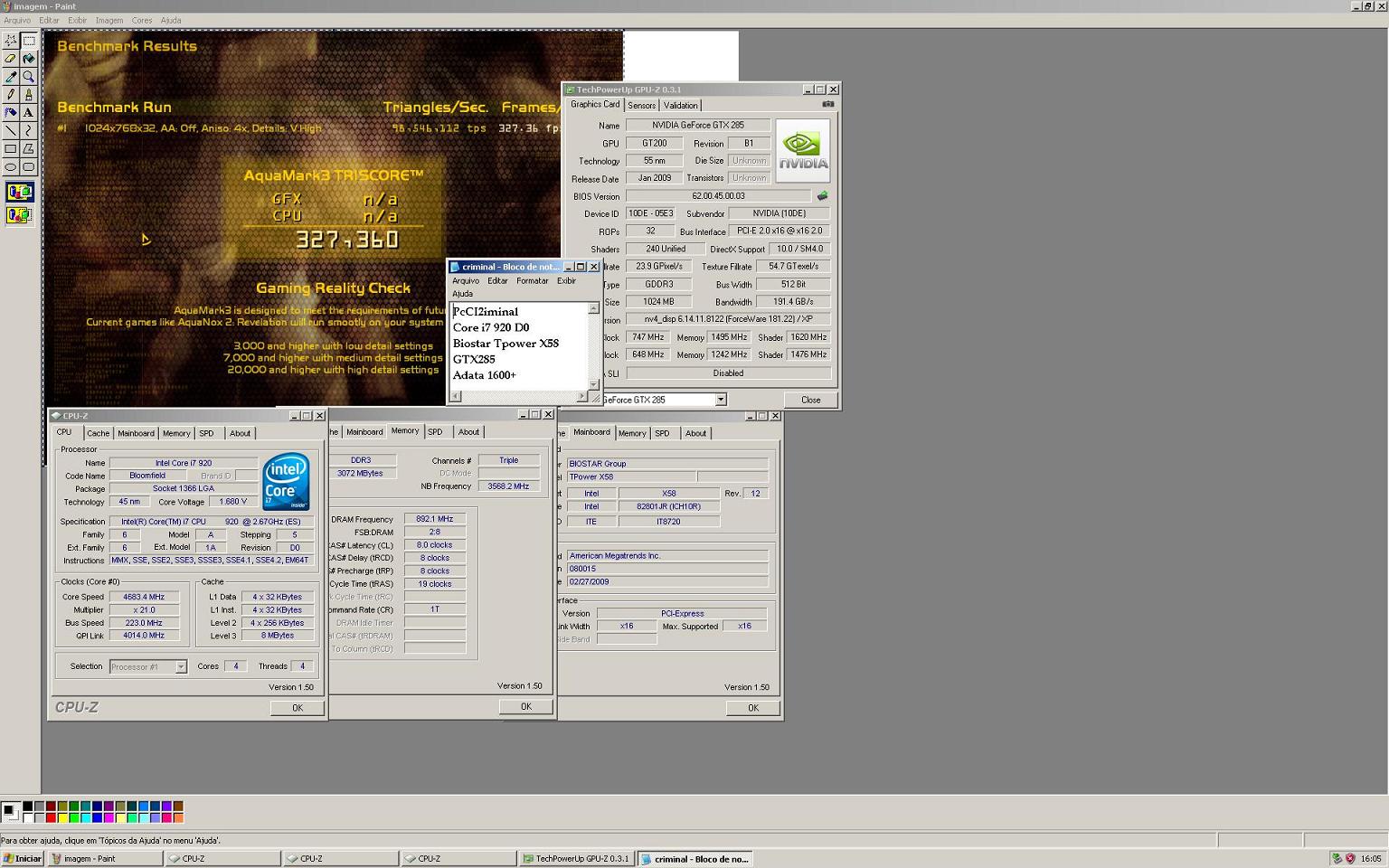Select the rectangular Select tool in Paint

(29, 41)
